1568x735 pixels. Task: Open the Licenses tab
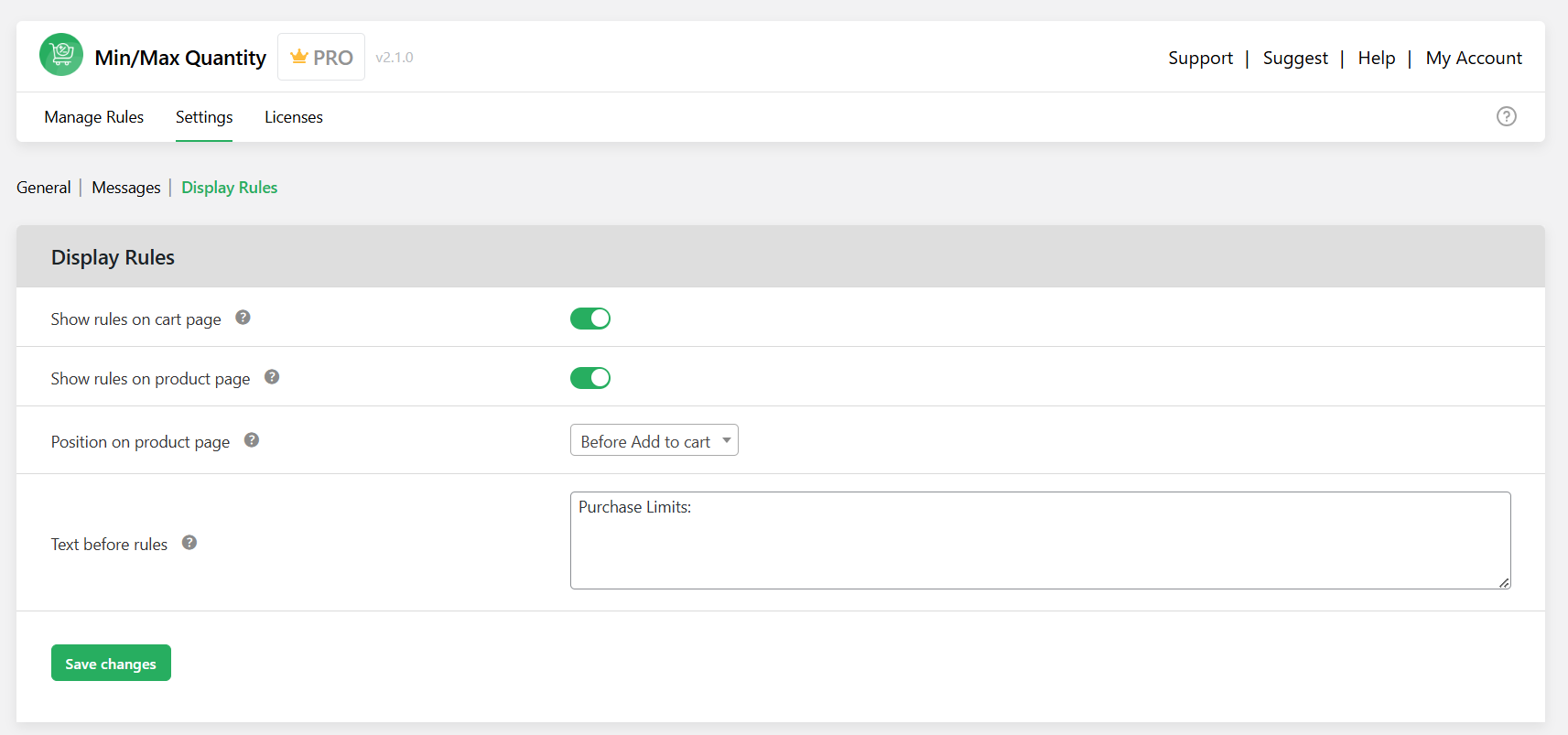point(293,116)
